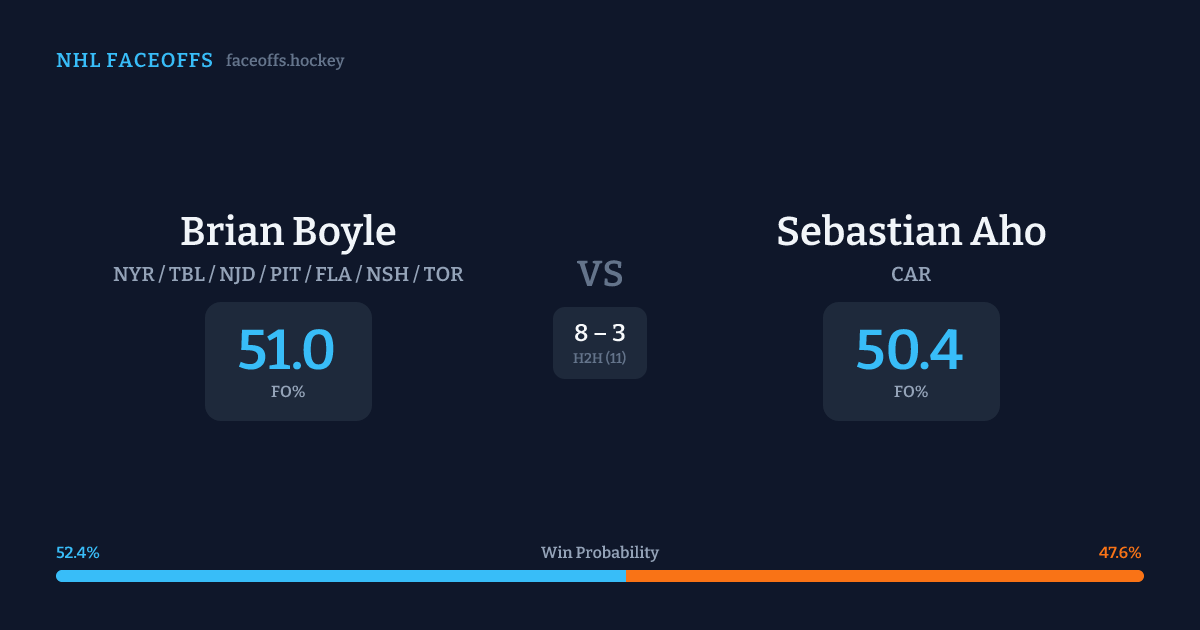The image size is (1200, 630).
Task: Click the Win Probability label
Action: [x=600, y=553]
